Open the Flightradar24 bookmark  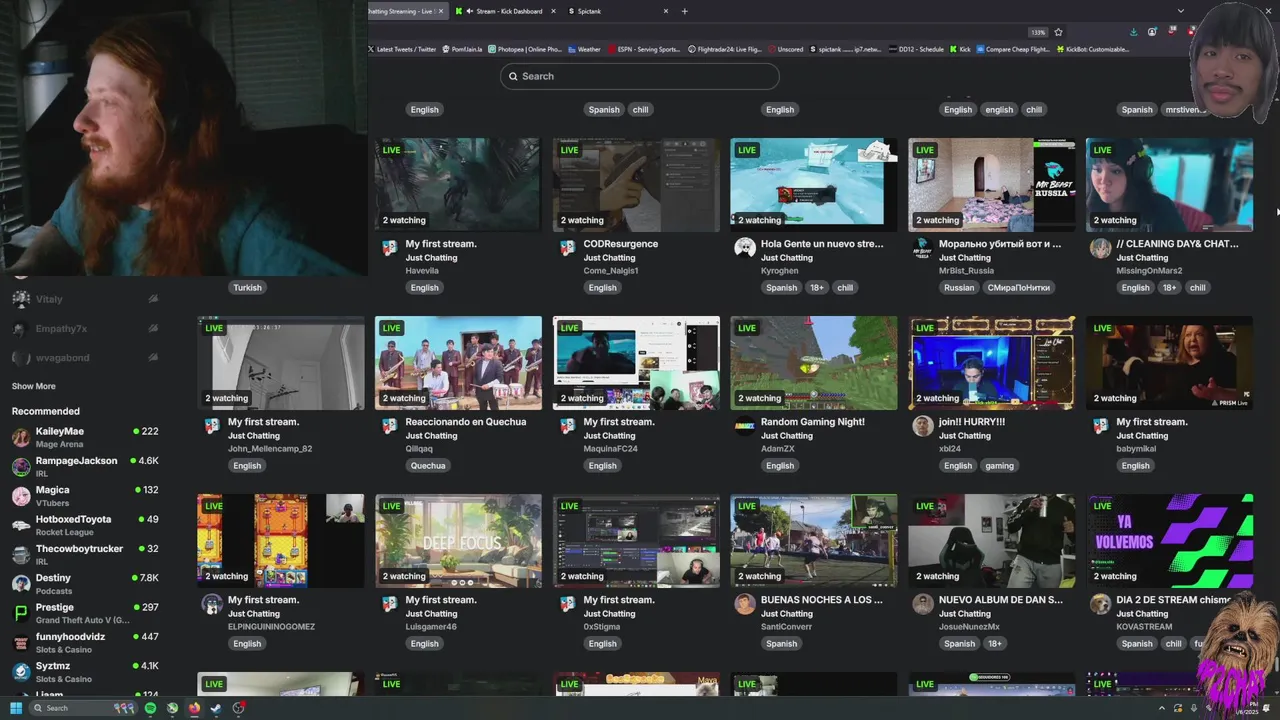point(725,49)
